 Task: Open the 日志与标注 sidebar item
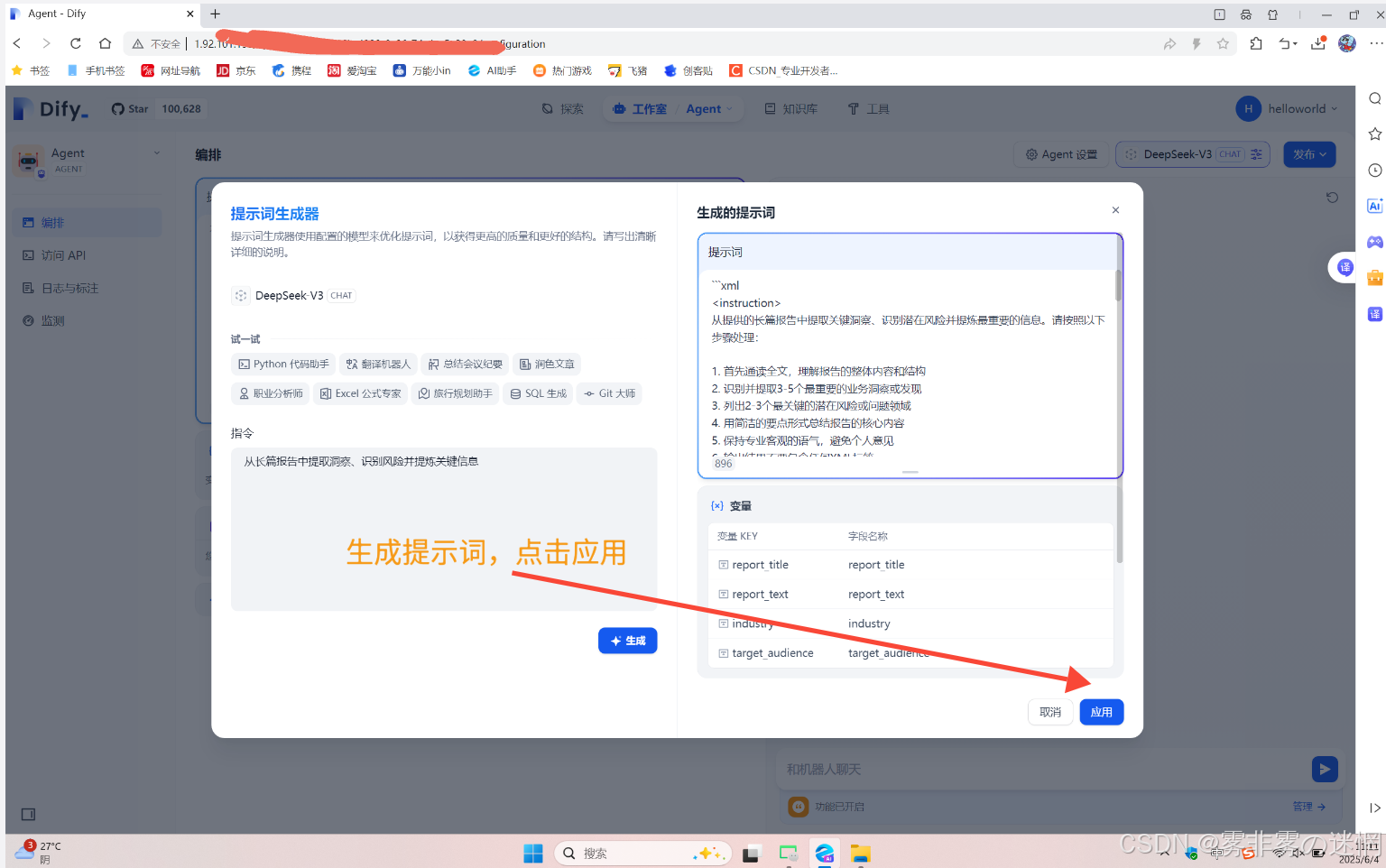(87, 288)
